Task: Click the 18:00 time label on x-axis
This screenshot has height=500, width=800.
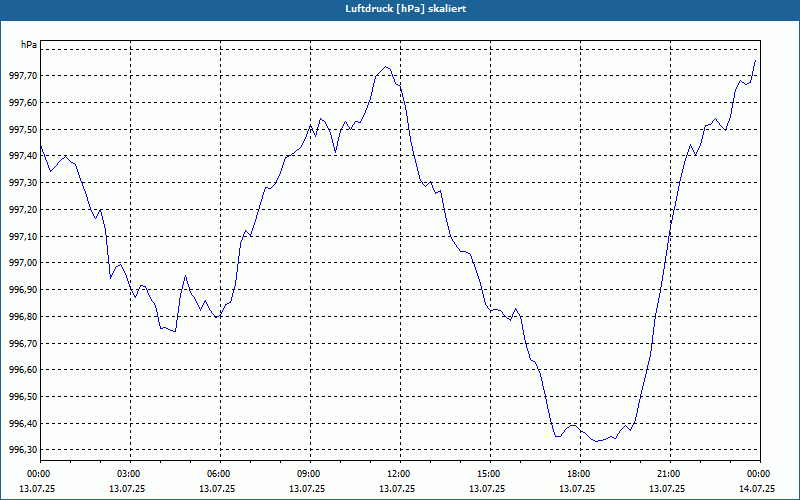Action: pos(581,474)
